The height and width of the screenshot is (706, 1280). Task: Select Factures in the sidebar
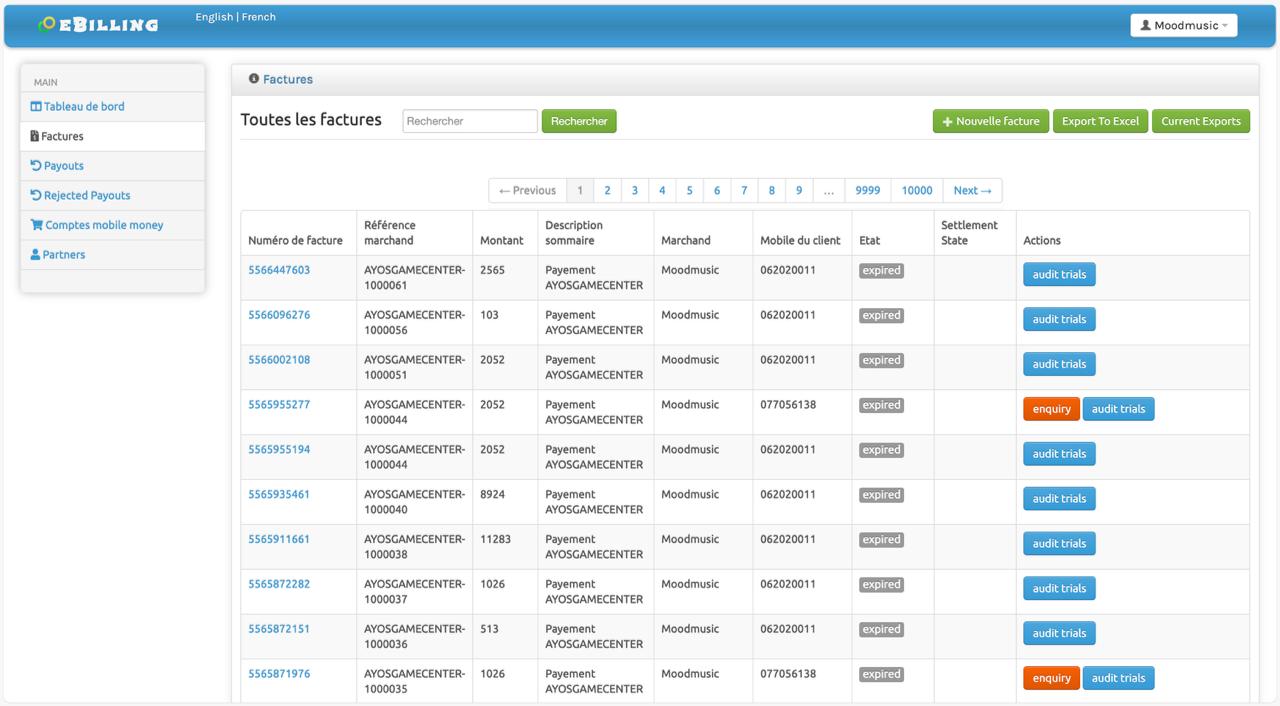point(57,136)
